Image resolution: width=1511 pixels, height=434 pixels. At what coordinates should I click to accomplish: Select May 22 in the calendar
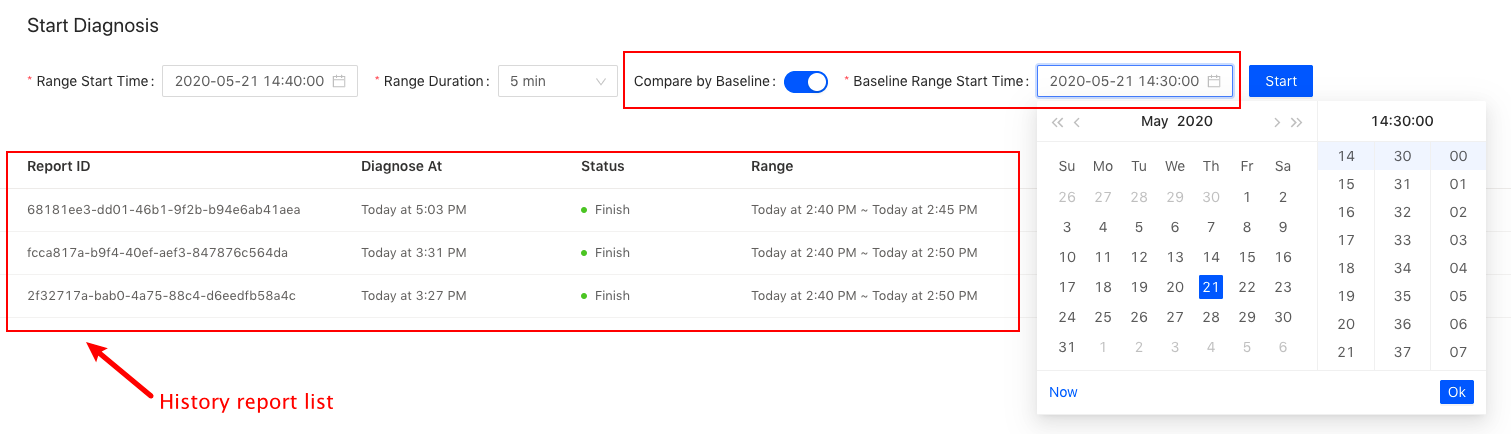click(x=1247, y=287)
